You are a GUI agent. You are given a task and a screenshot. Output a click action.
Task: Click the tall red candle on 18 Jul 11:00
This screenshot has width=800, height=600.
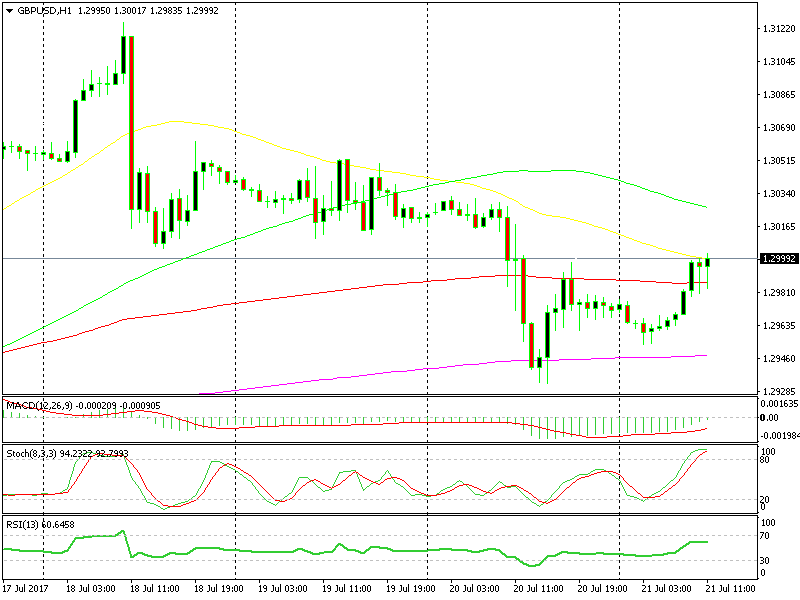coord(132,122)
